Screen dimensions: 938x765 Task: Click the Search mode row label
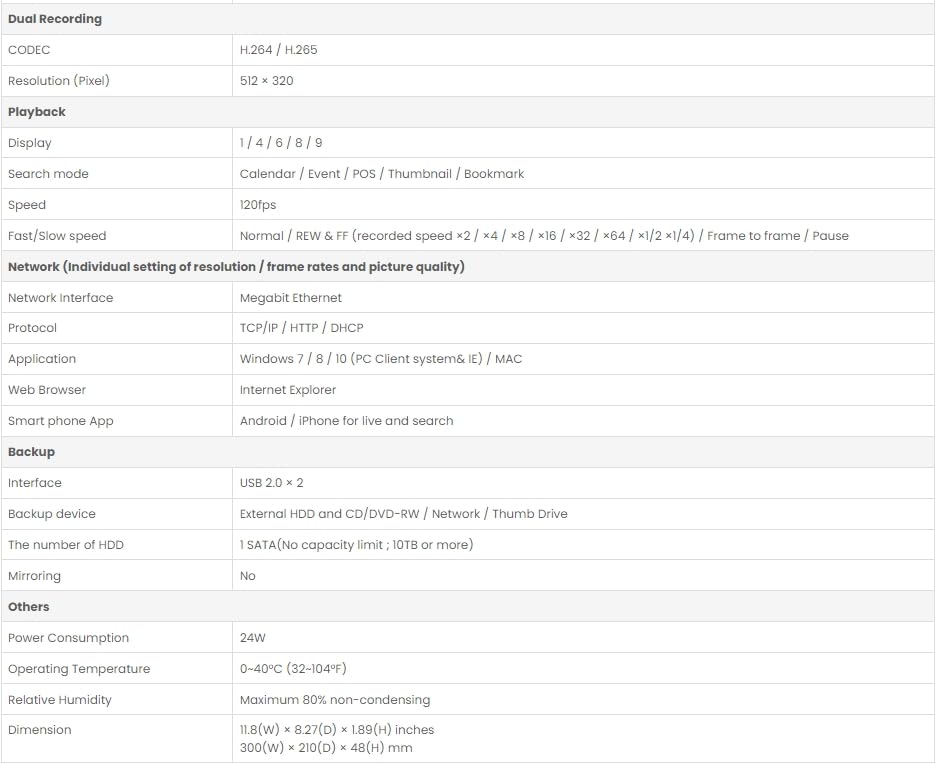[x=48, y=174]
